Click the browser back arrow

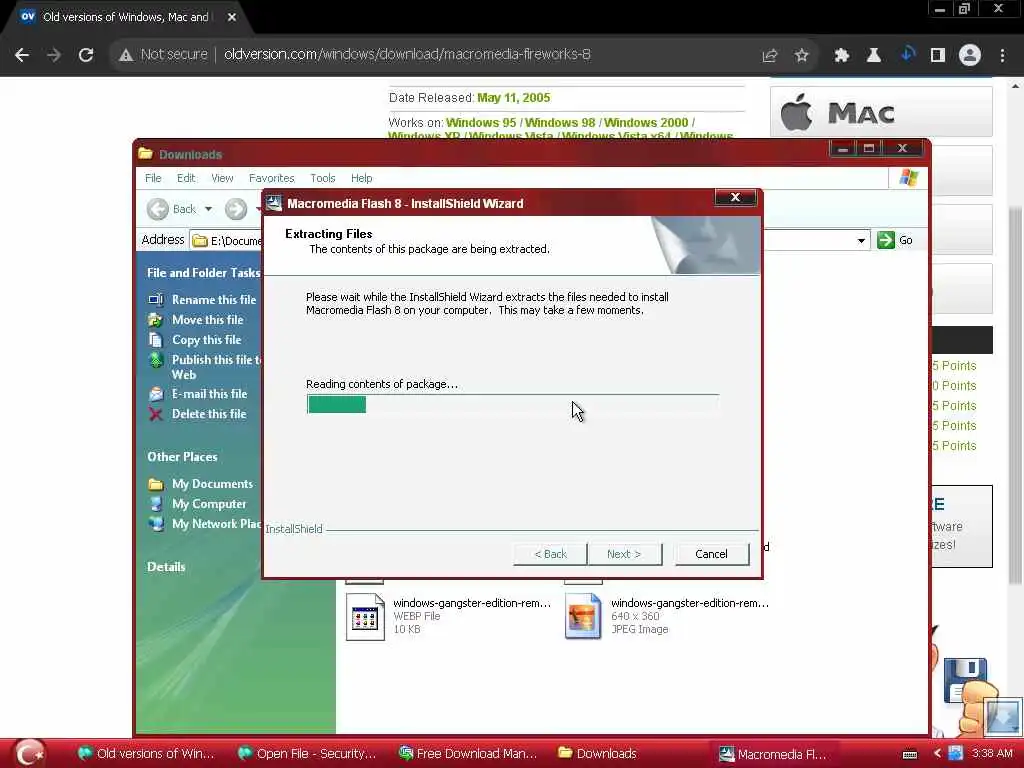click(22, 55)
